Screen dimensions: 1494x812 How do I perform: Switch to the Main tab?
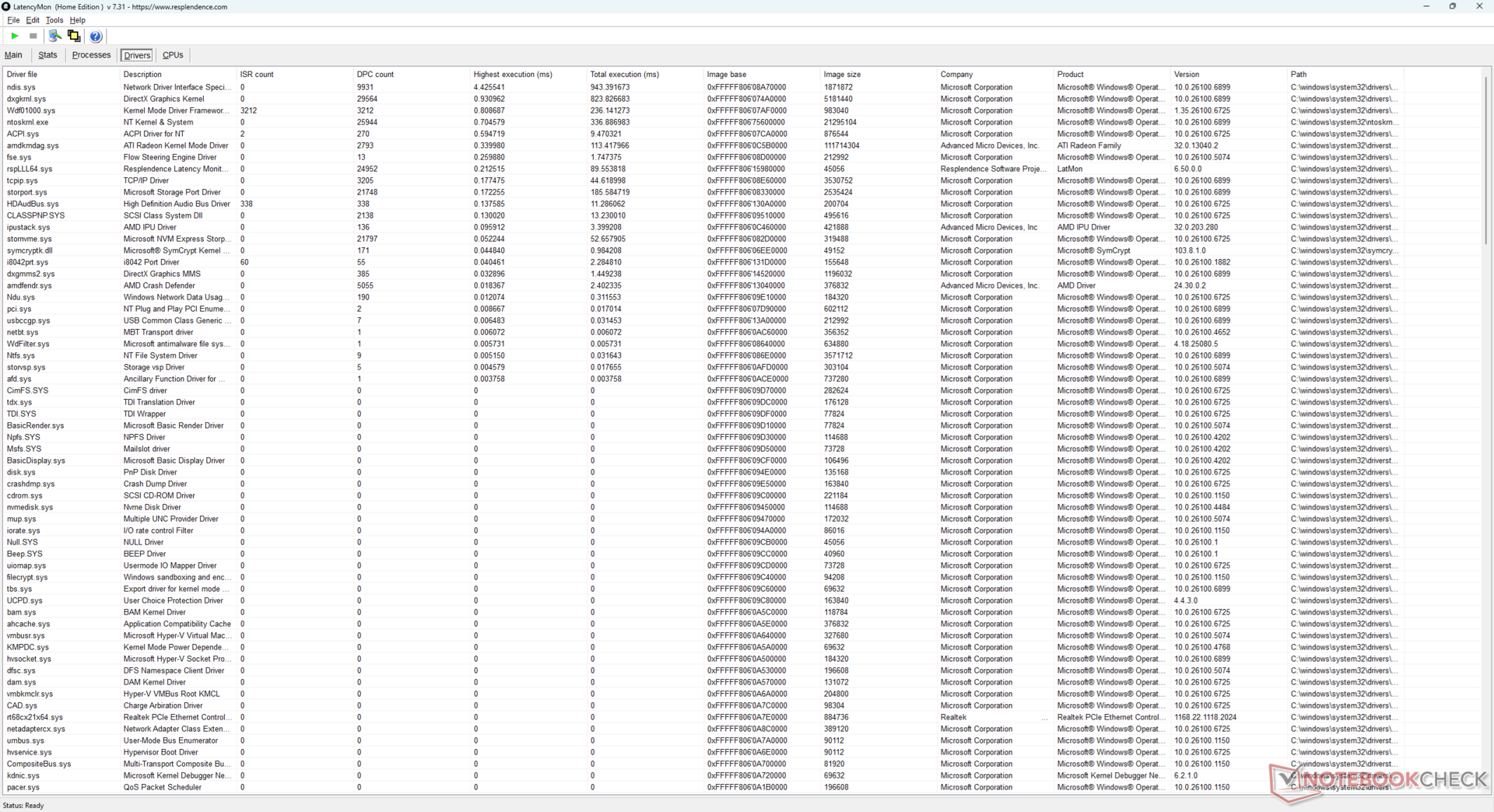[13, 55]
